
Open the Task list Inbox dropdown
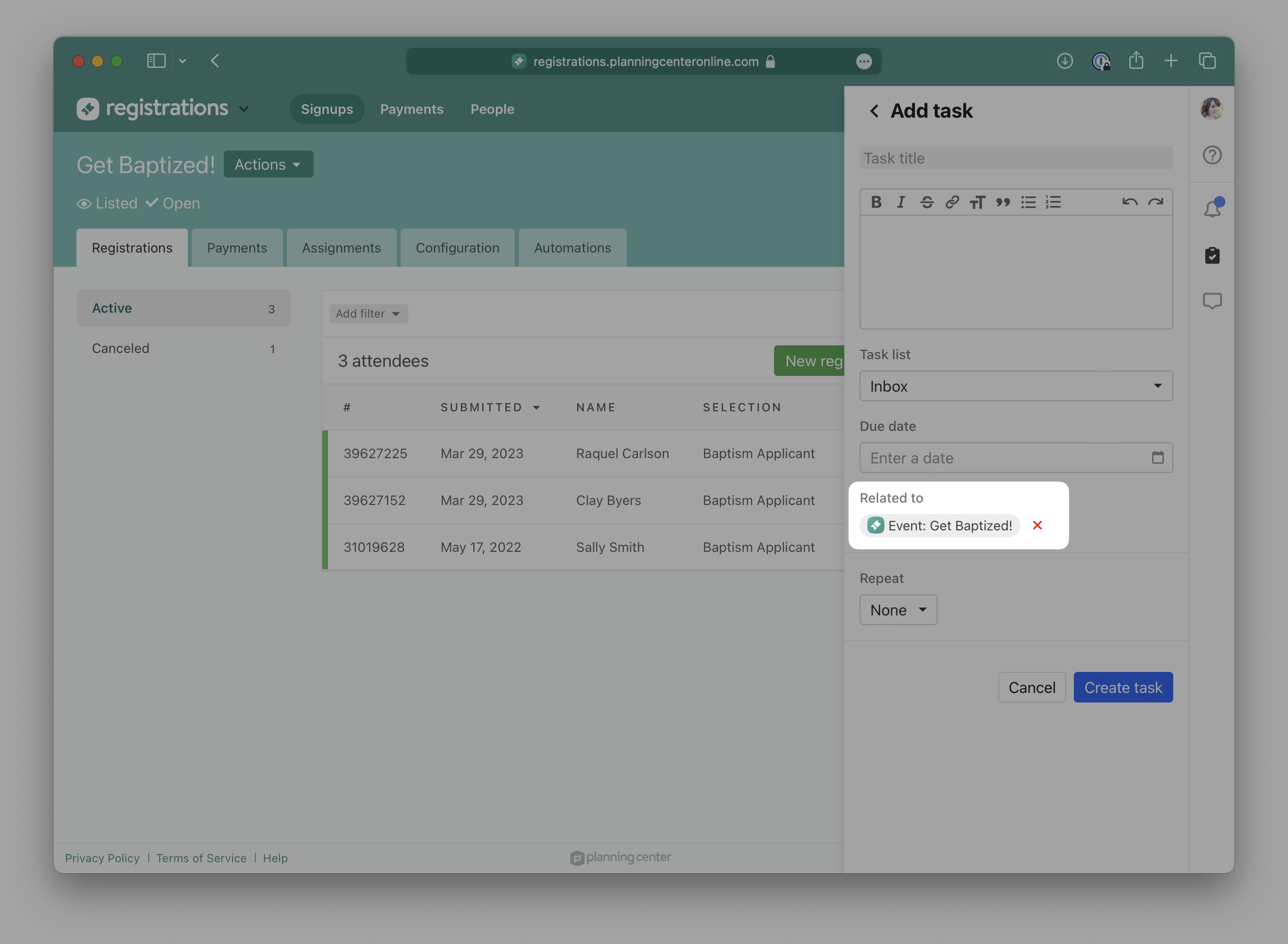click(x=1015, y=386)
